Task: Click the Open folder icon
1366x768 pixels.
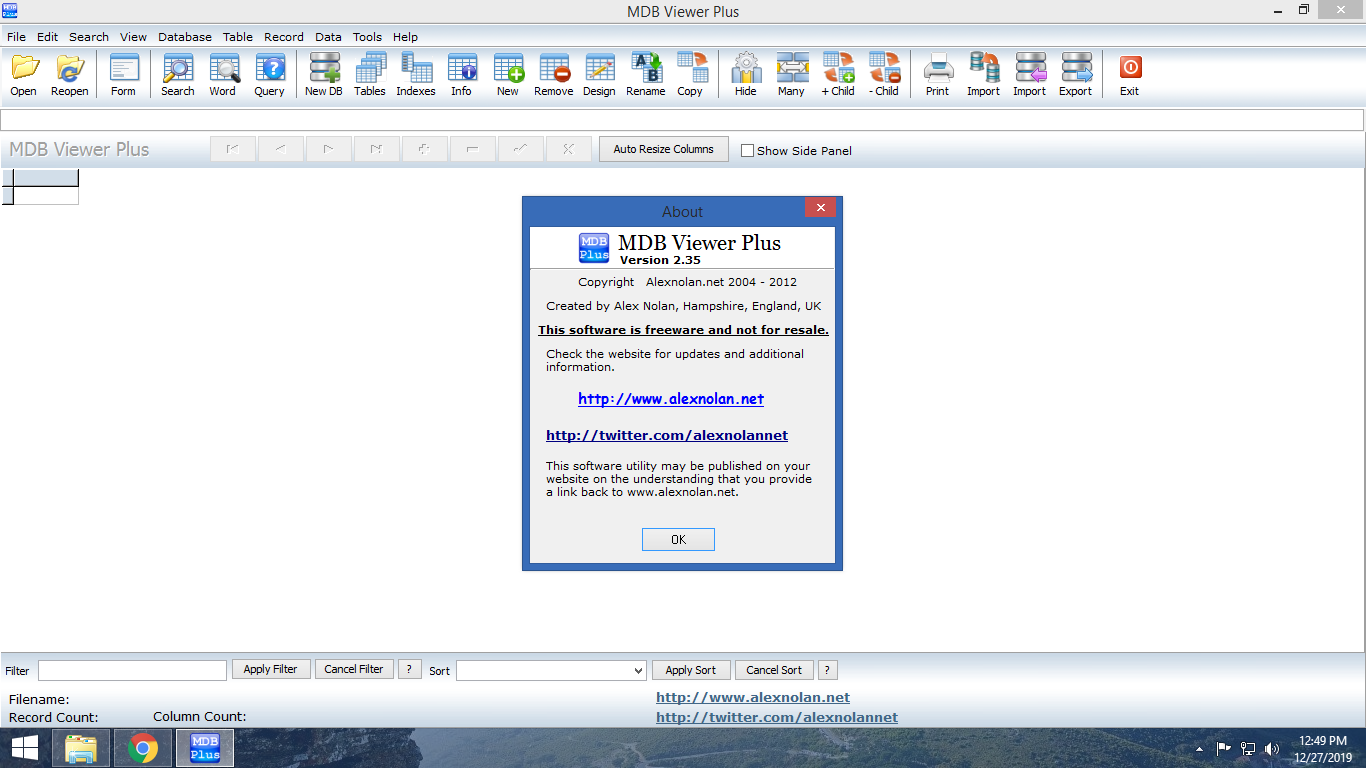Action: [x=24, y=68]
